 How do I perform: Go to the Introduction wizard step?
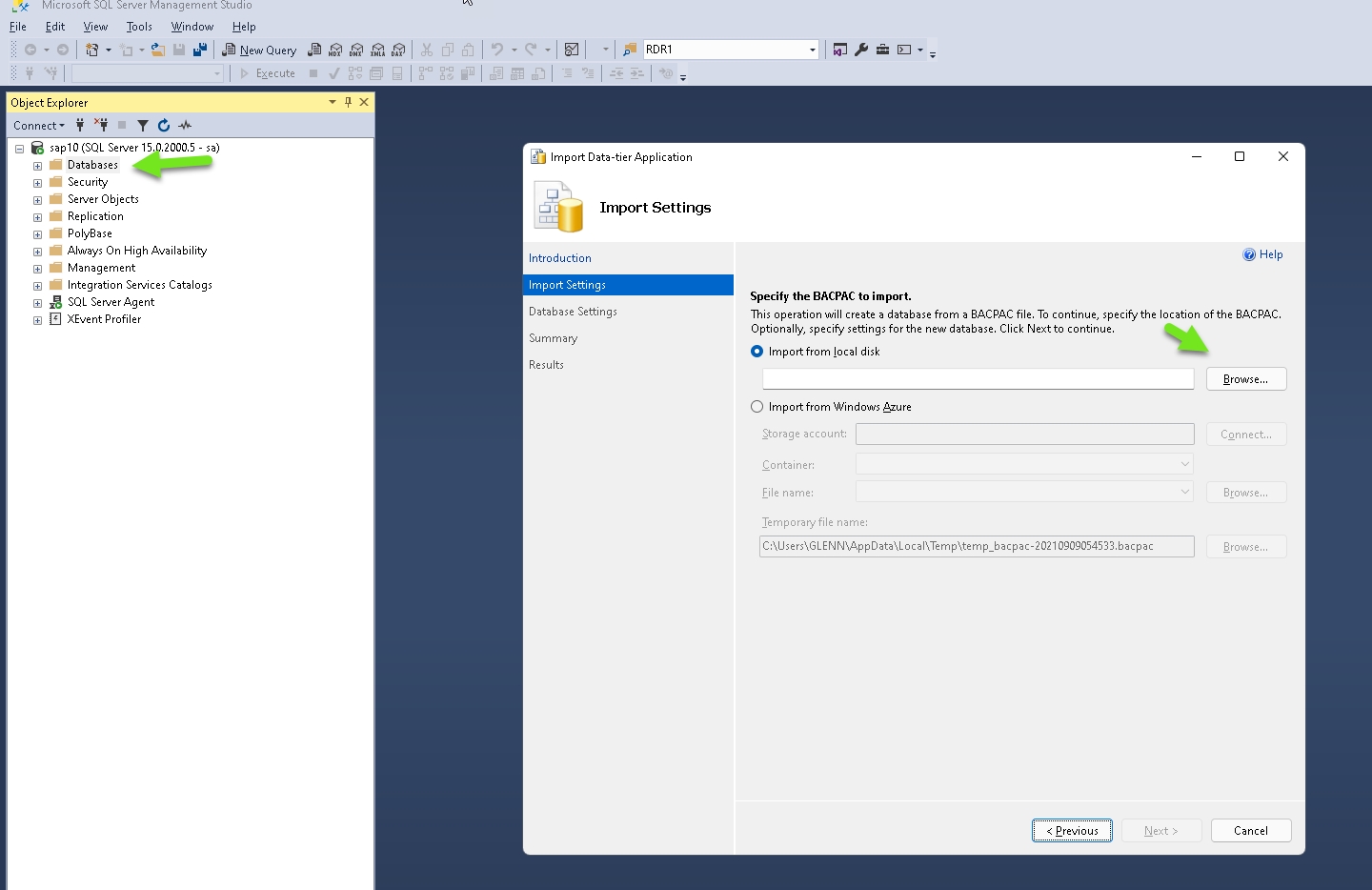(x=560, y=258)
